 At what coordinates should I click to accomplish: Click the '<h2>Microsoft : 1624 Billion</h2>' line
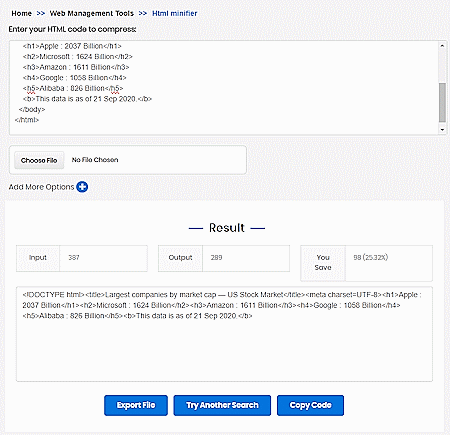(x=78, y=57)
